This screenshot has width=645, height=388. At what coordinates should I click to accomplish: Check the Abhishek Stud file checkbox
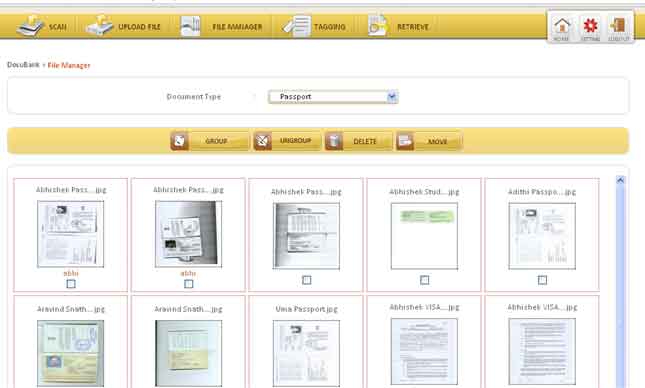coord(425,280)
